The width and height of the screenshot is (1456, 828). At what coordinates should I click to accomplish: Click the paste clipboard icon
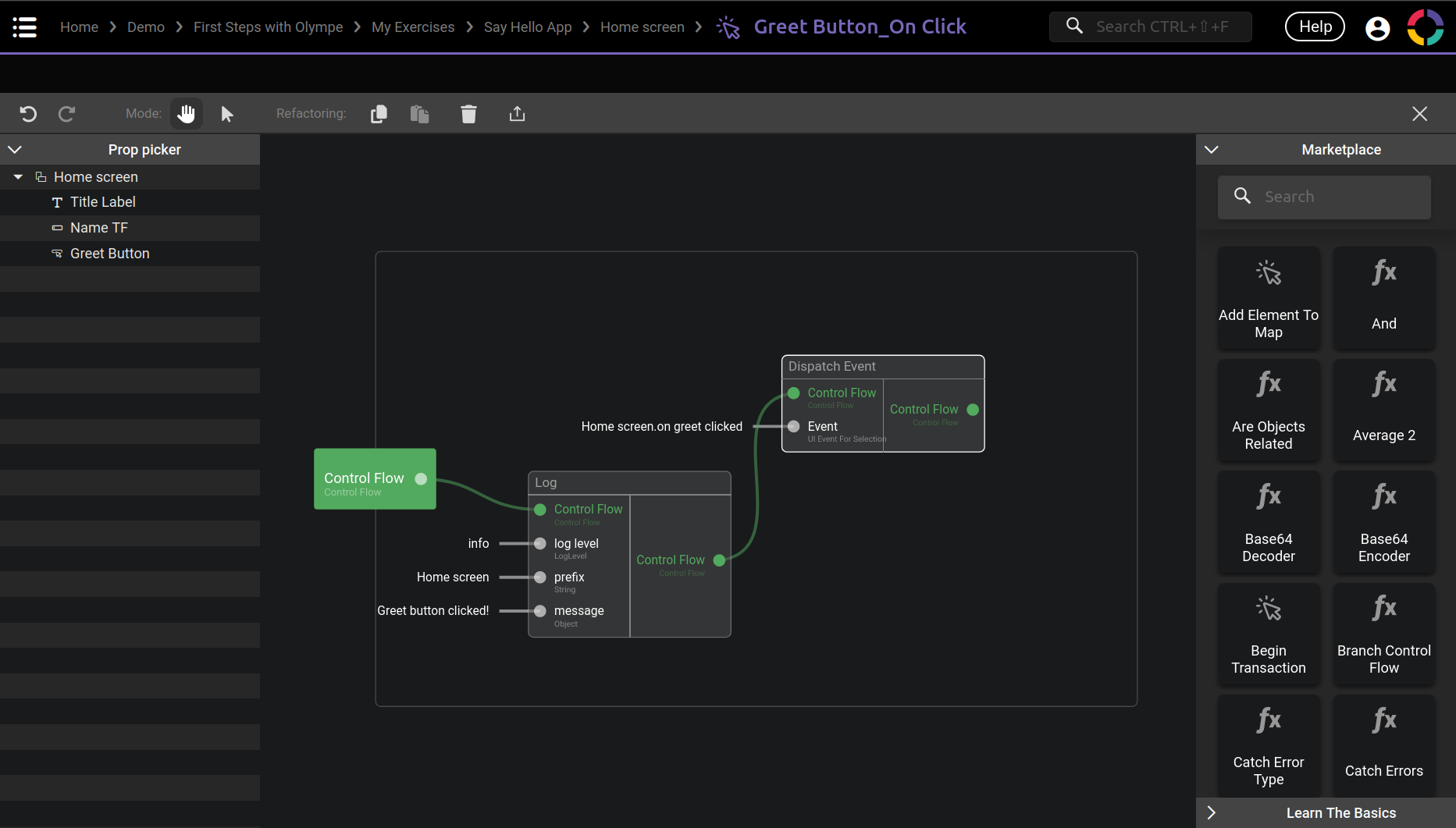(x=420, y=114)
